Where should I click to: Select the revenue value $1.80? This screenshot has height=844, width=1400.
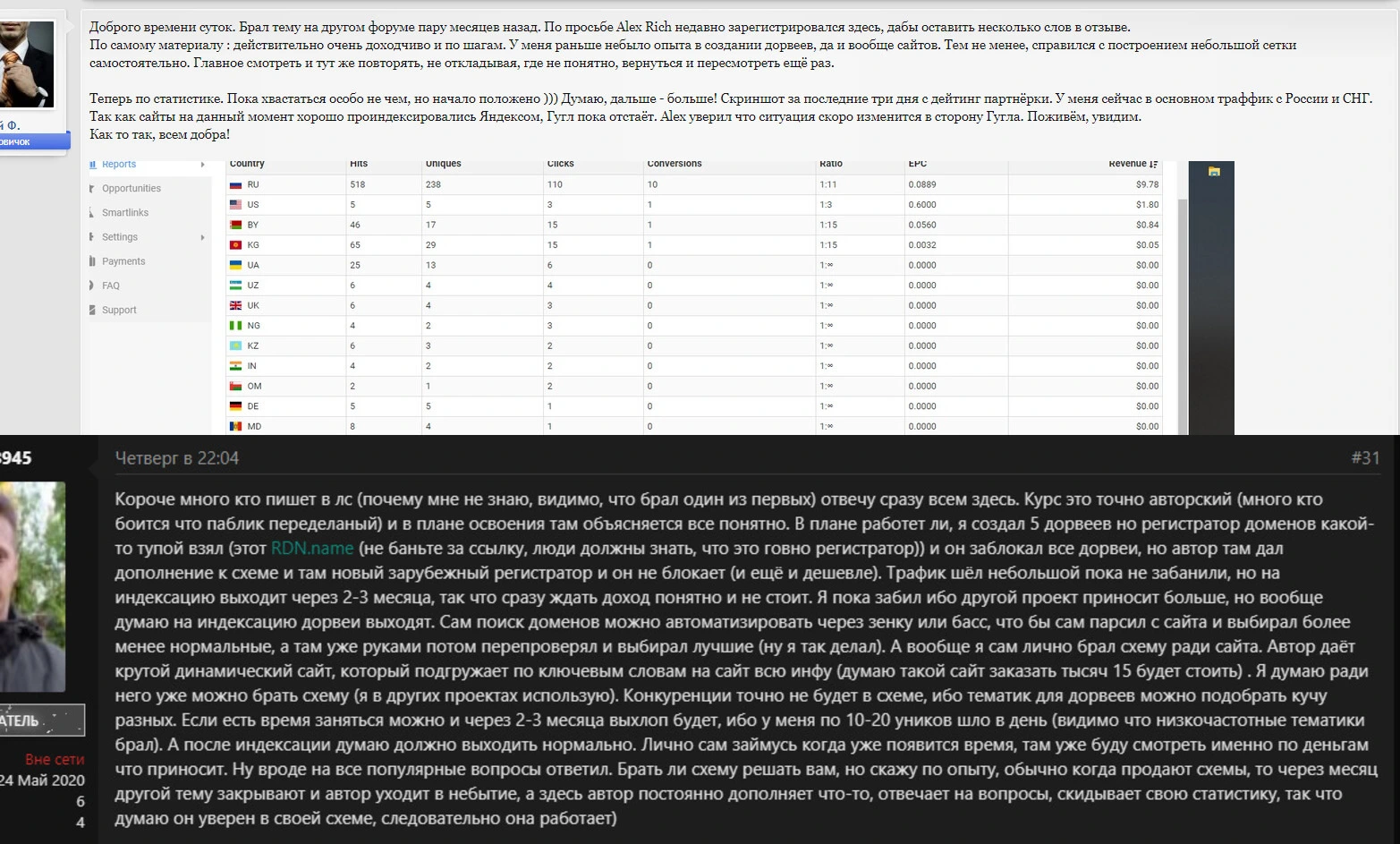click(x=1147, y=205)
